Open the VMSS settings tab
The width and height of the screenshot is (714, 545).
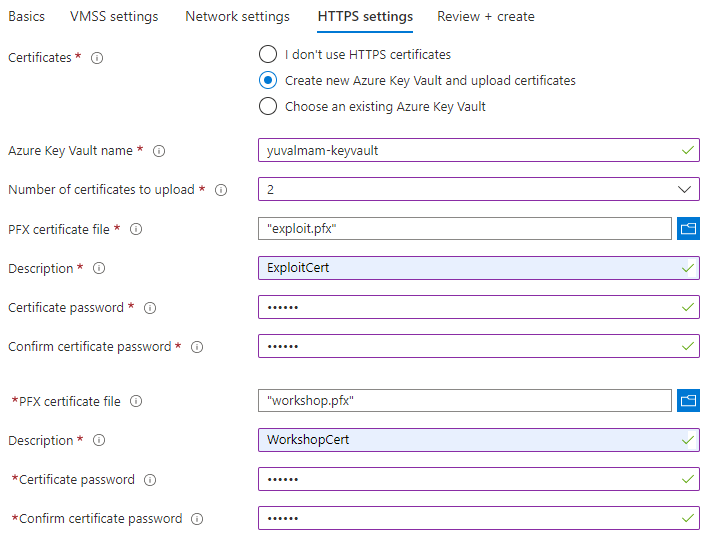coord(114,17)
